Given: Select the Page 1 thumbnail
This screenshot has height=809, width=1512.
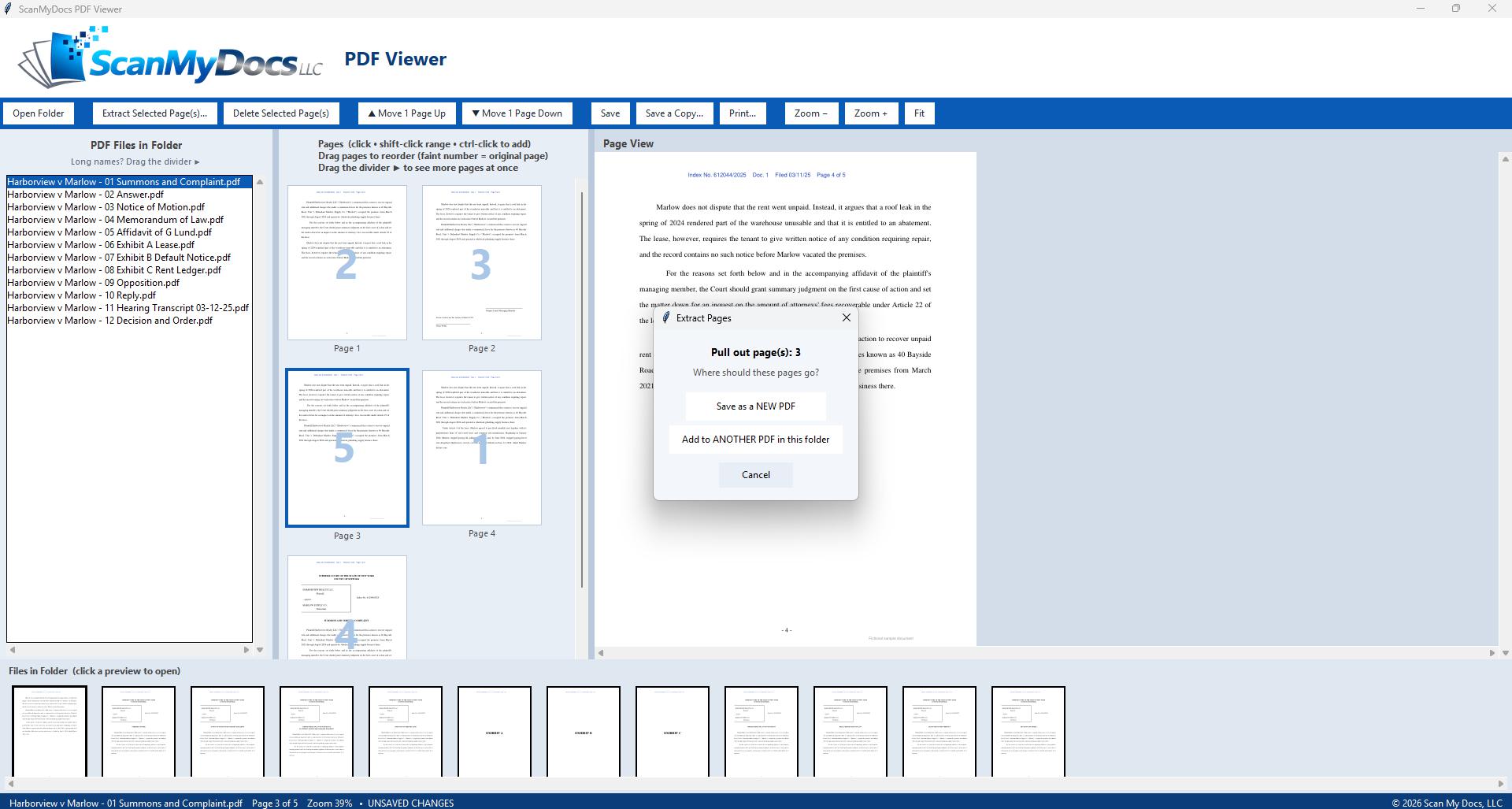Looking at the screenshot, I should click(x=347, y=263).
